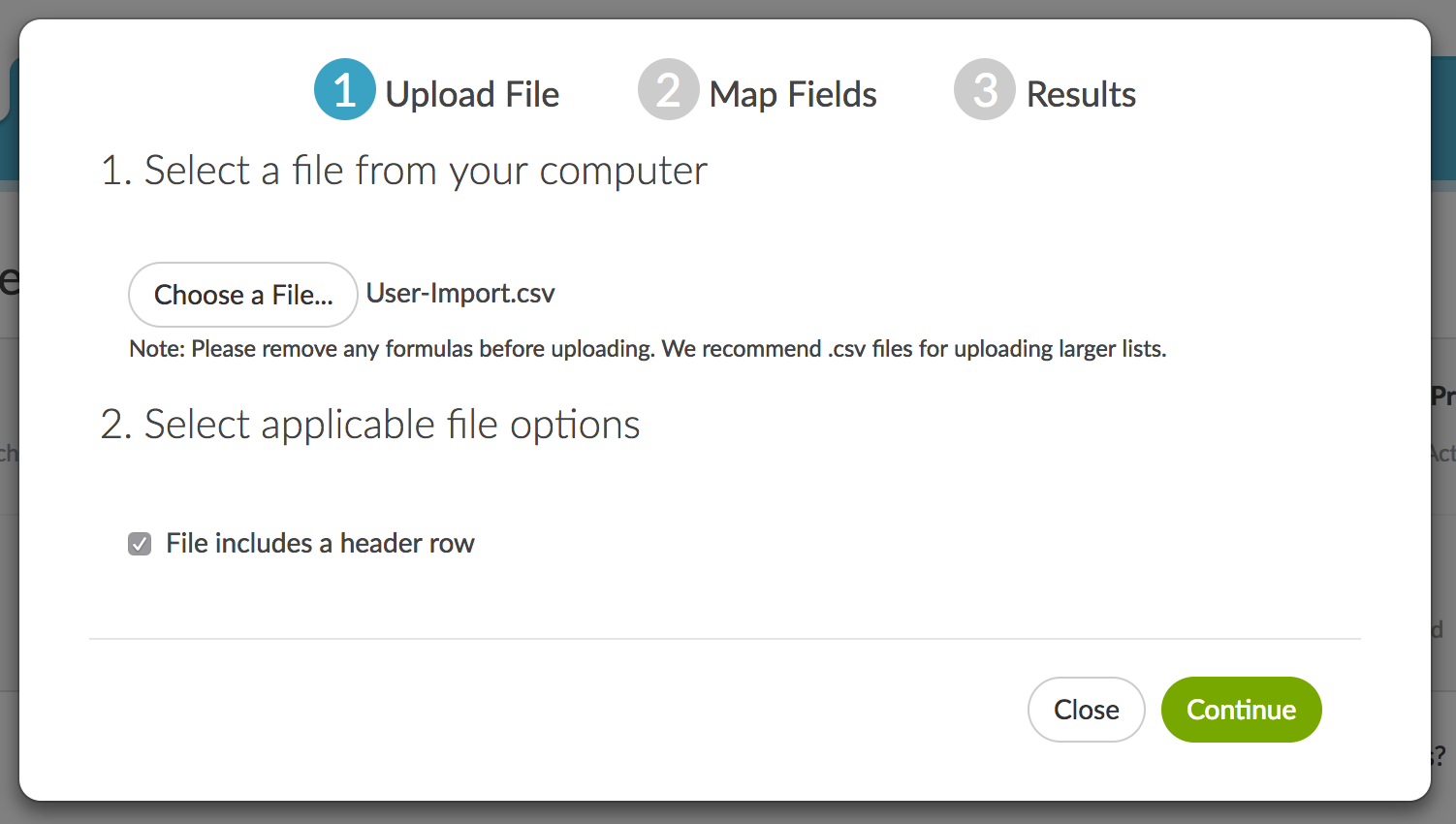Click the number 1 step circle

click(344, 90)
